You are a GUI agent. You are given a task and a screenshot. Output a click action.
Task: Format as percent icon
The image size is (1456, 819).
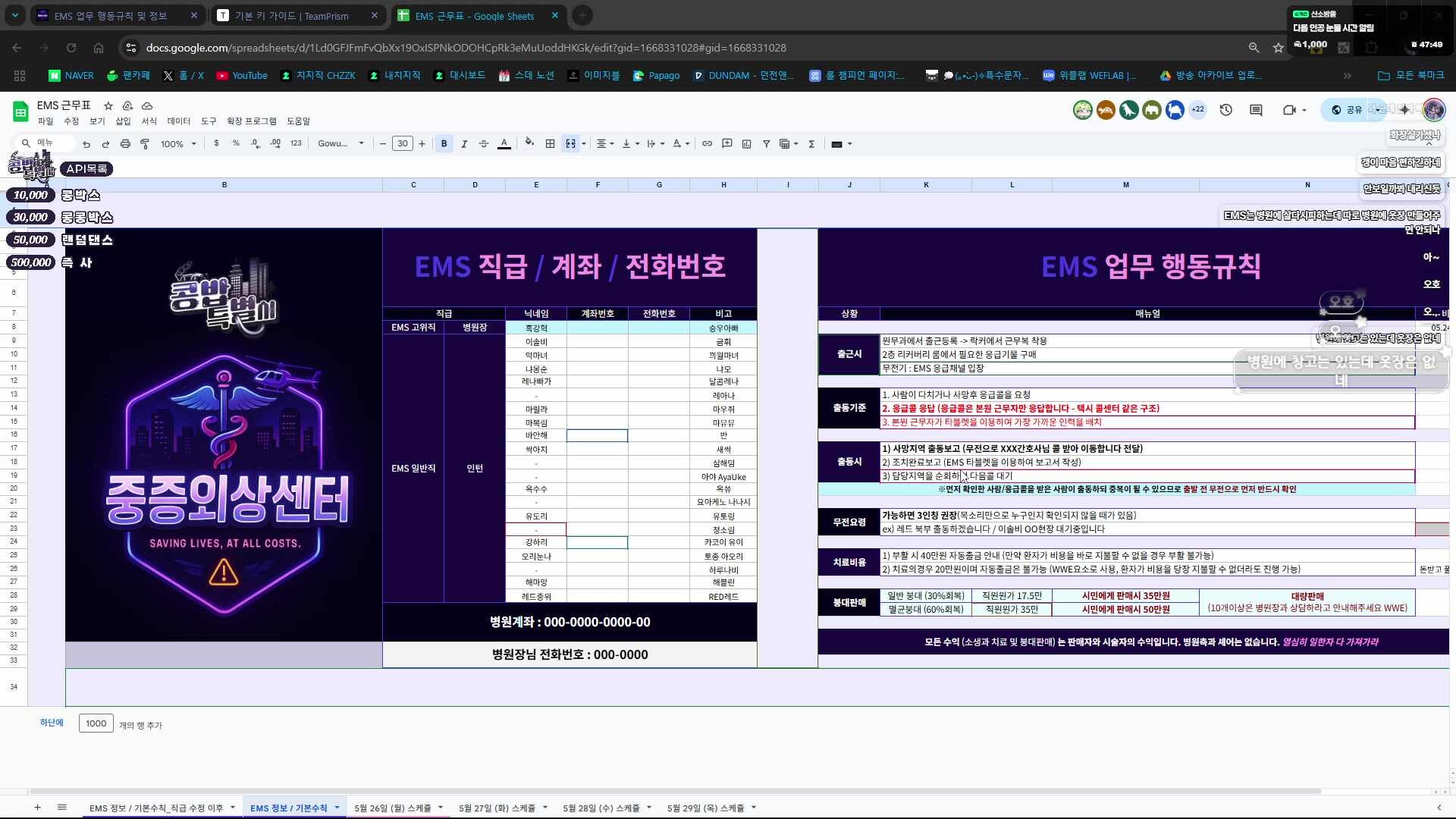point(236,143)
